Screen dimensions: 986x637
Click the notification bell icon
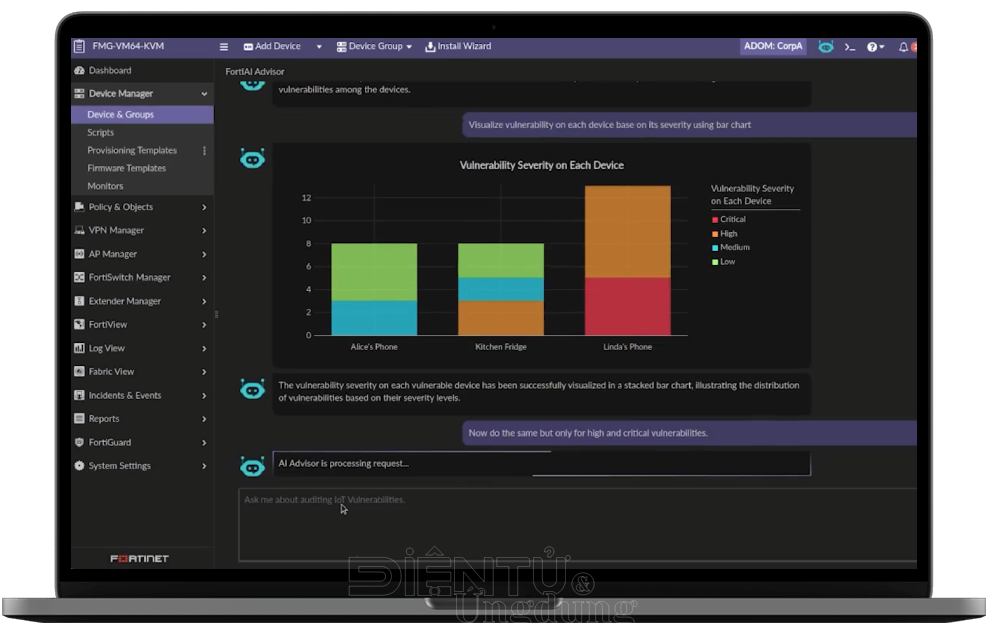[x=903, y=47]
